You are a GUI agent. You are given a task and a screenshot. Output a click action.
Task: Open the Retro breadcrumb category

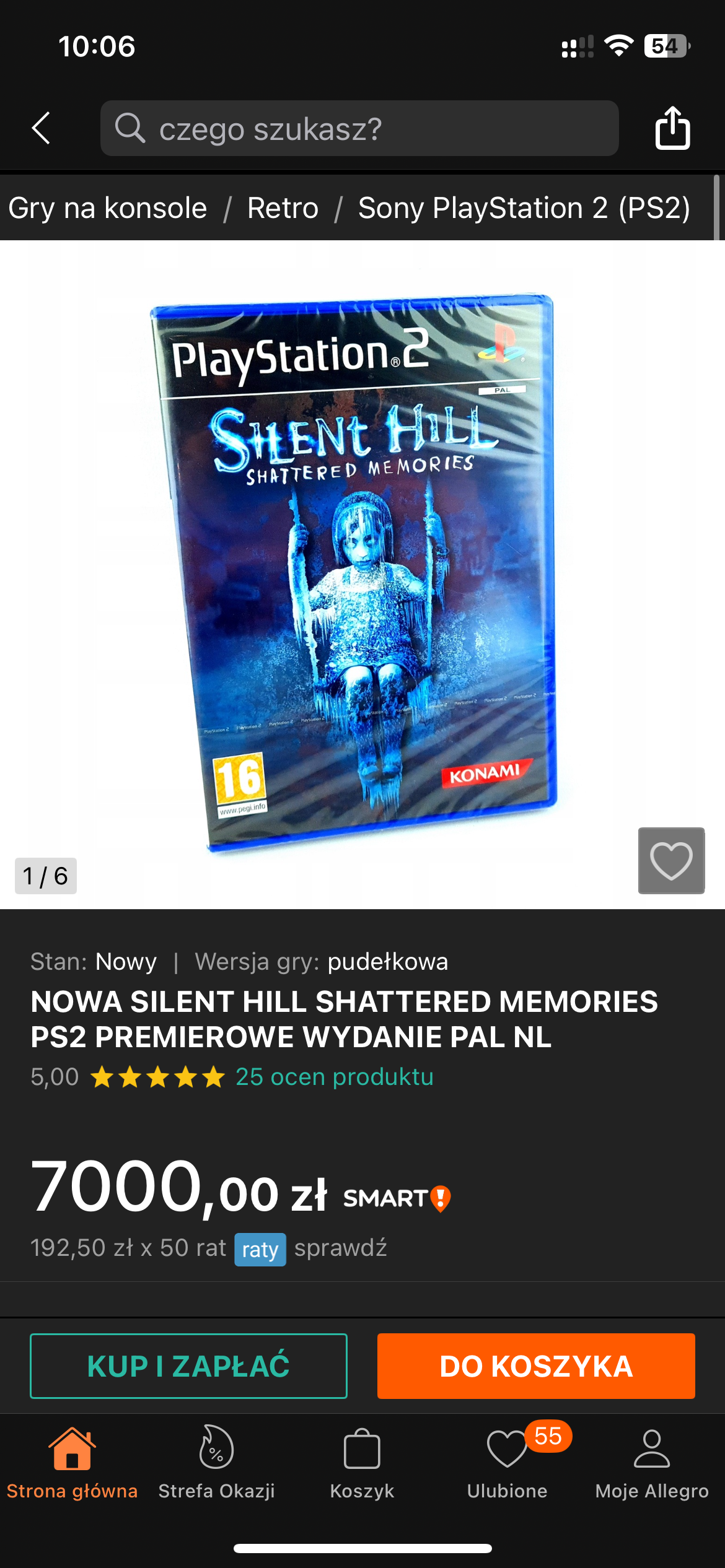pos(283,208)
